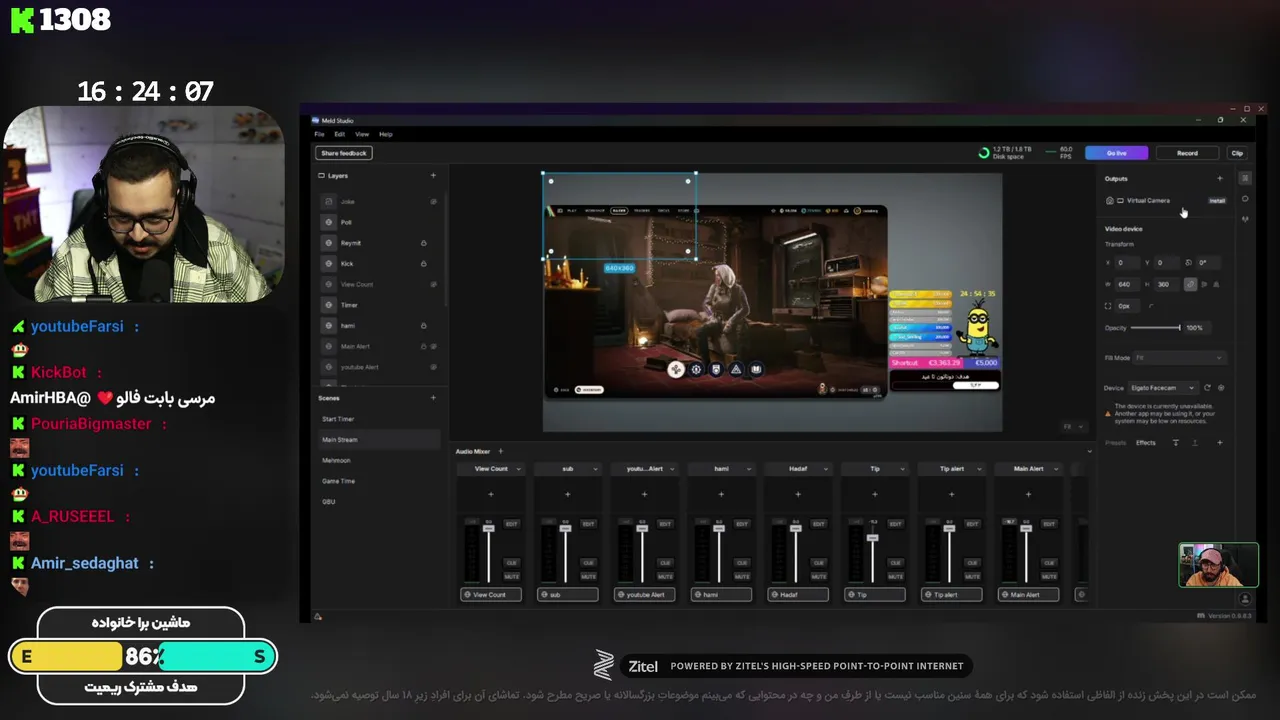This screenshot has height=720, width=1280.
Task: Click the Poll layer's globe icon
Action: click(x=329, y=222)
